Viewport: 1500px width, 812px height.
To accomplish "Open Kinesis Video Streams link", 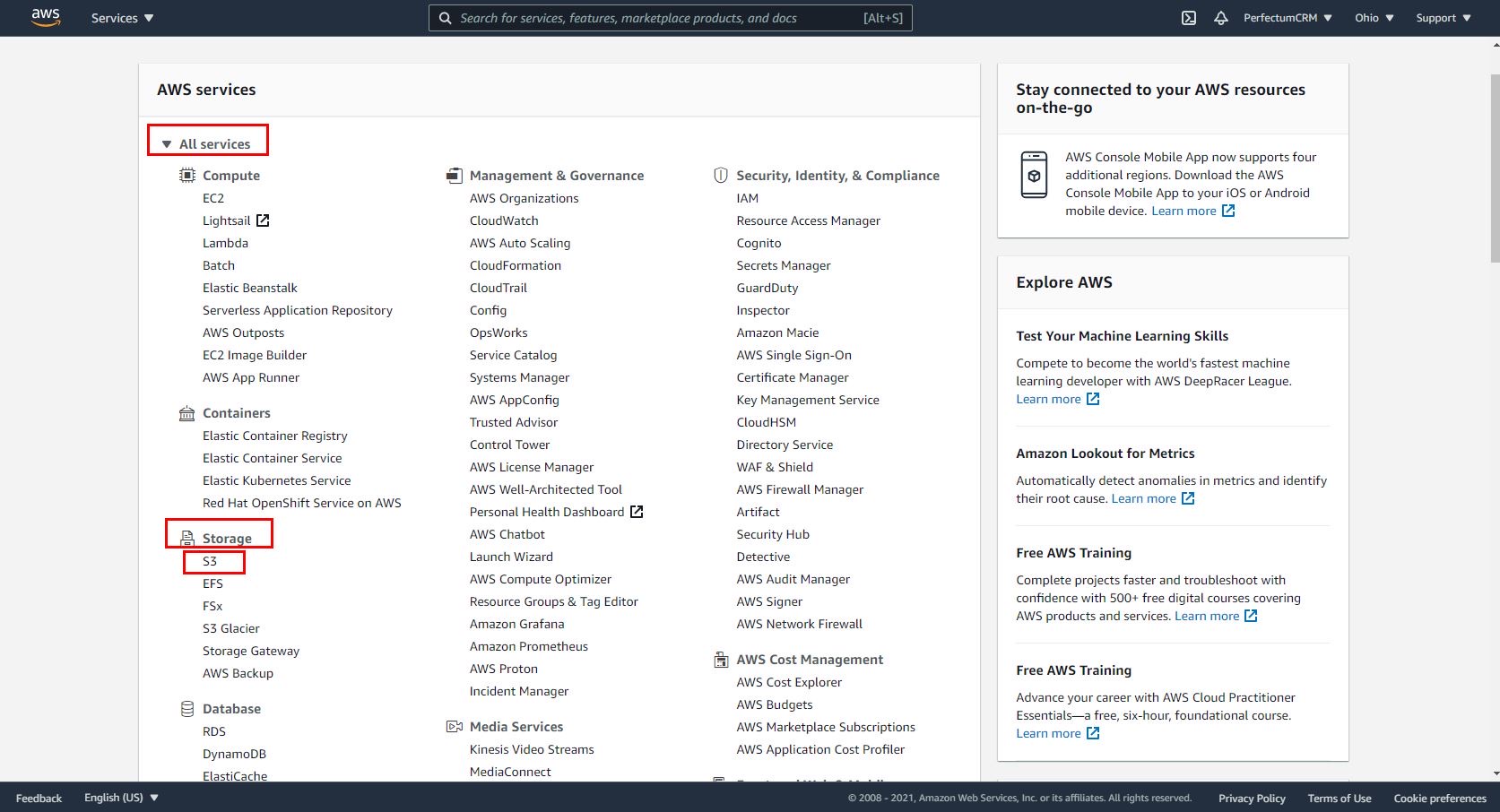I will tap(532, 749).
